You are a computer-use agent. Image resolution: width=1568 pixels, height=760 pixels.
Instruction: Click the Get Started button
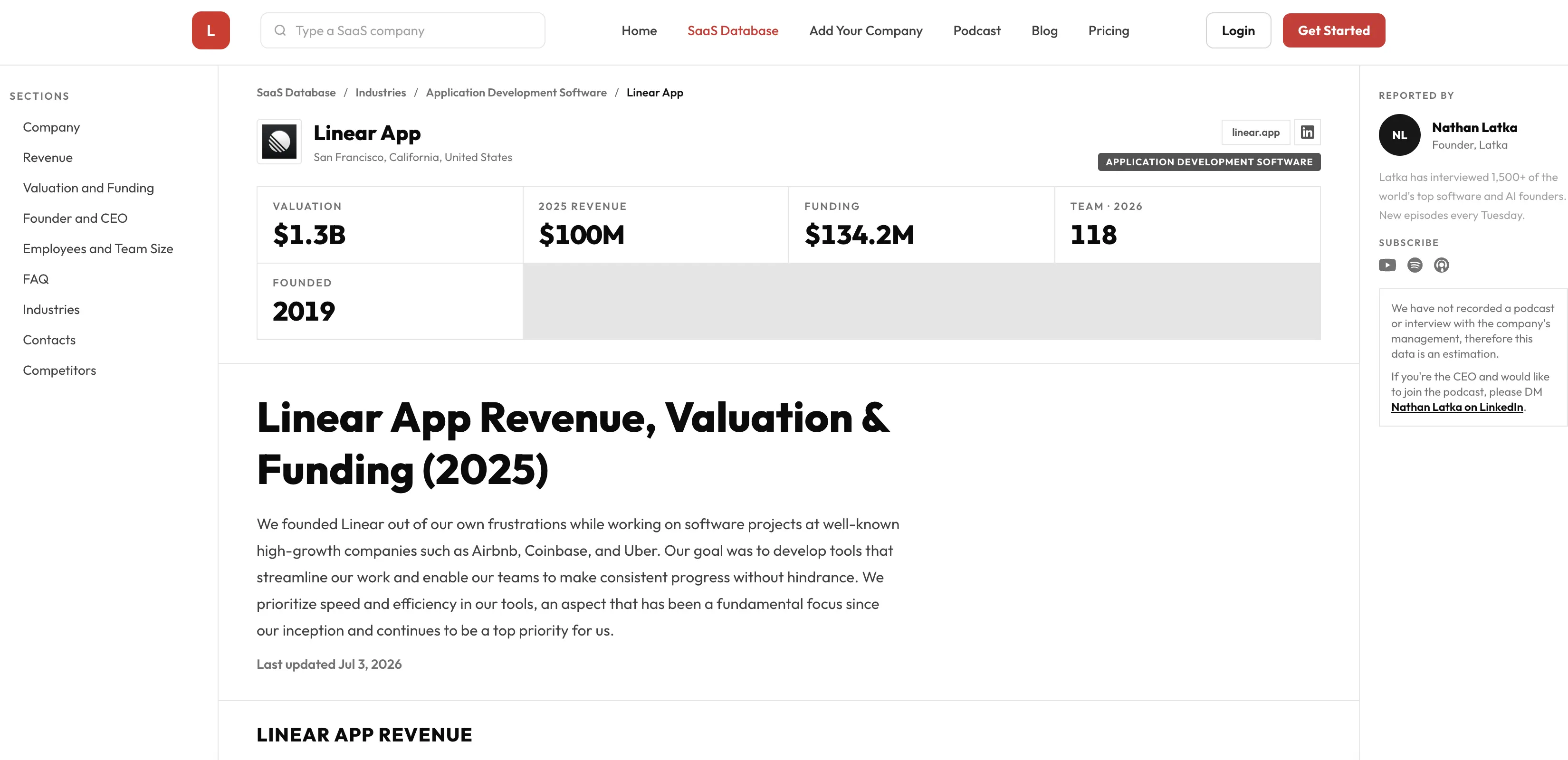point(1334,30)
